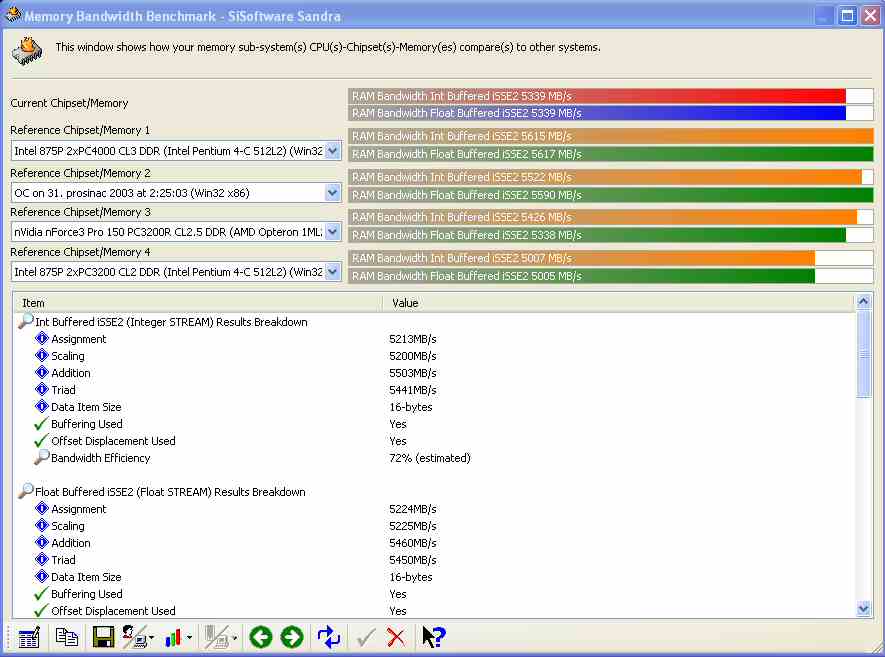Image resolution: width=885 pixels, height=657 pixels.
Task: Open dropdown arrow beside the bar chart icon
Action: [189, 638]
